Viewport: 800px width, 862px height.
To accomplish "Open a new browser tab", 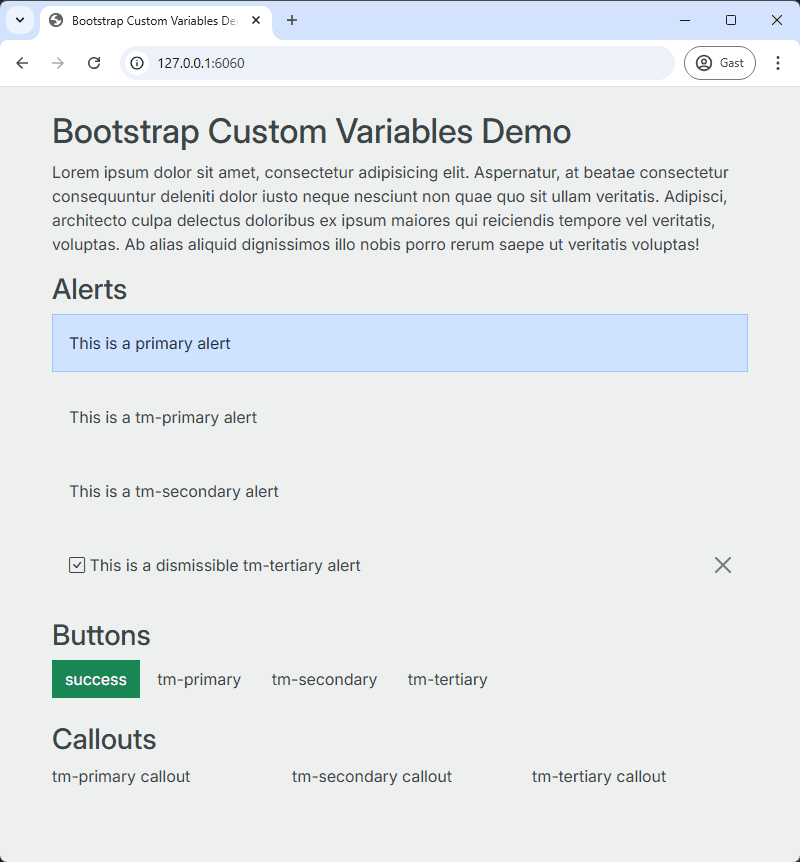I will (x=292, y=20).
